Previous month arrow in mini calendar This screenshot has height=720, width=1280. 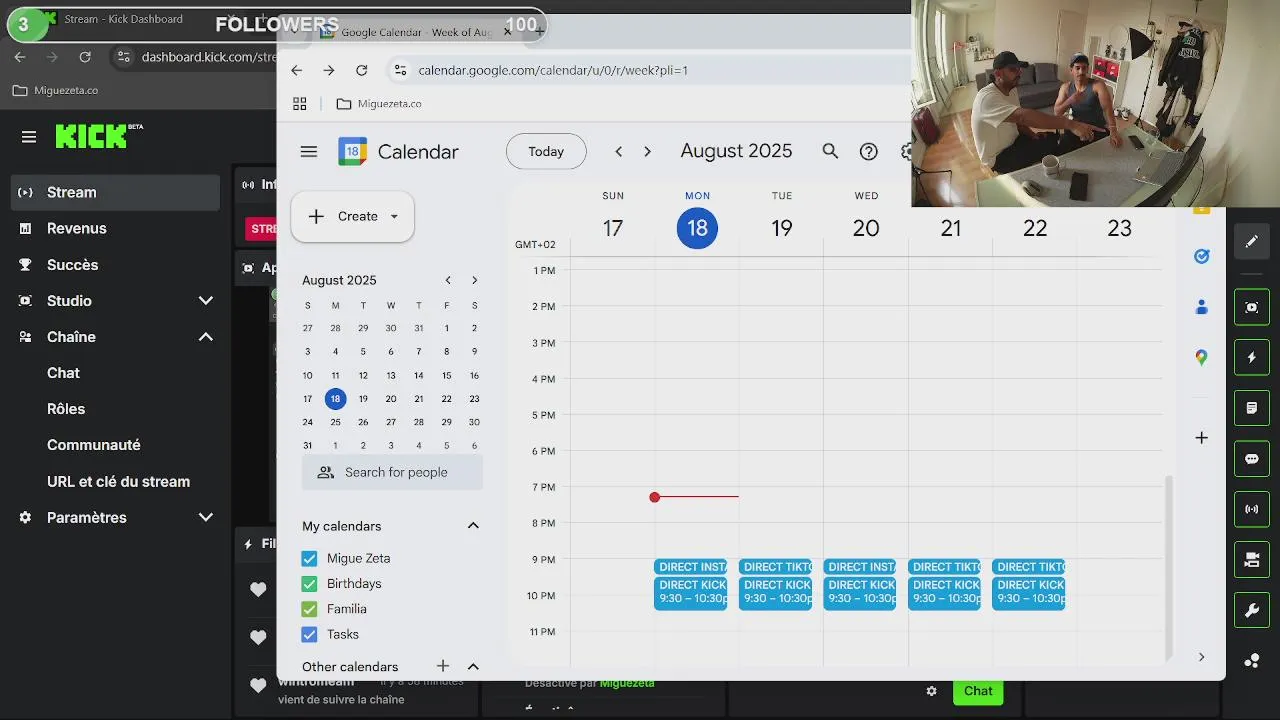click(448, 280)
